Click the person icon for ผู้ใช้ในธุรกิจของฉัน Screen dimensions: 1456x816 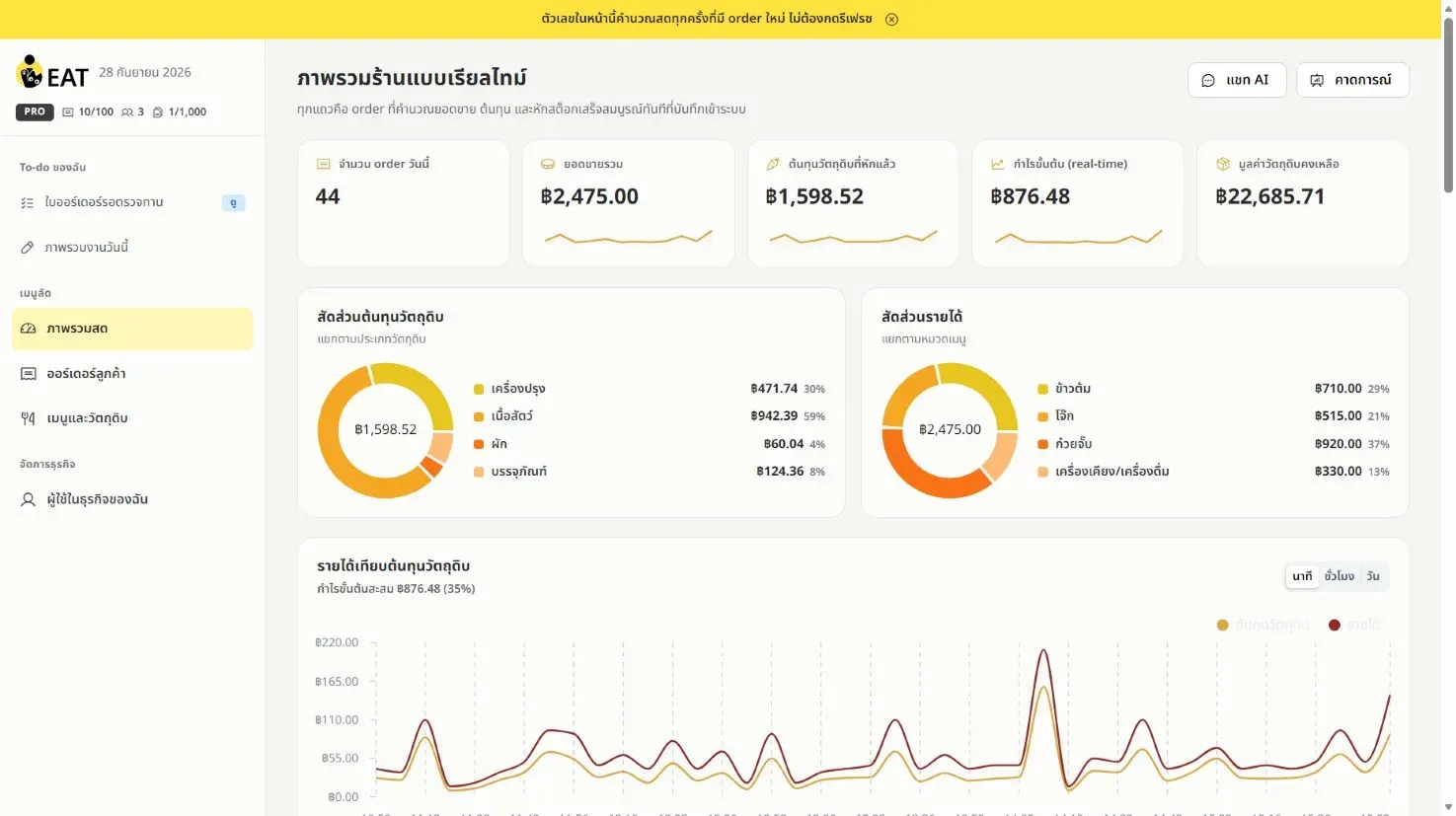(29, 499)
